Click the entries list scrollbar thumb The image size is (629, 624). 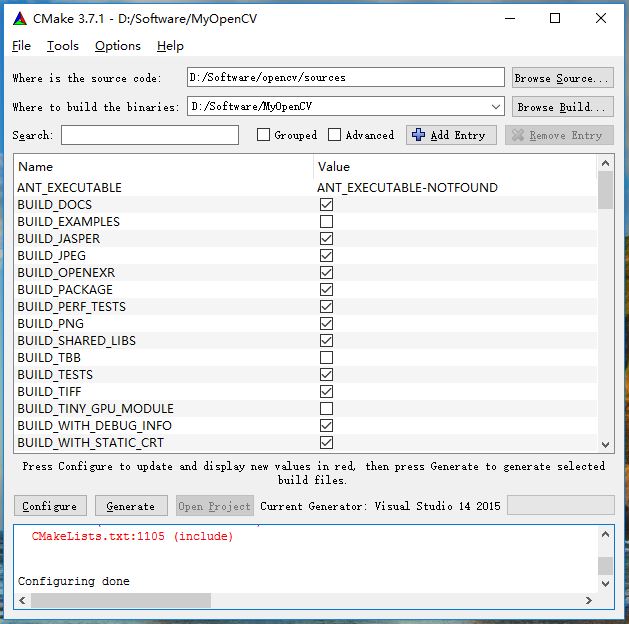click(605, 190)
